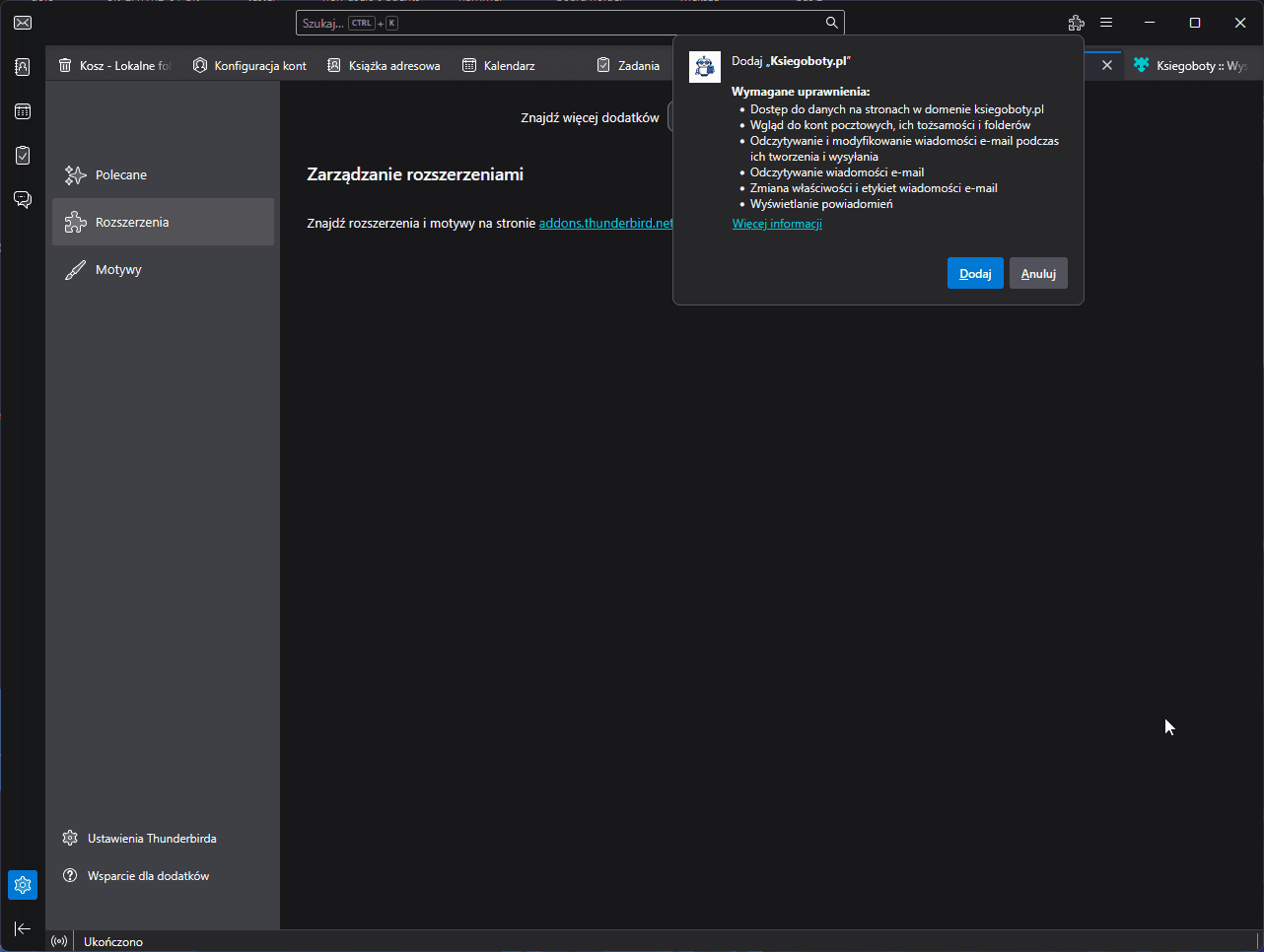Image resolution: width=1264 pixels, height=952 pixels.
Task: Switch to Ksiegoboty tab
Action: [x=1191, y=65]
